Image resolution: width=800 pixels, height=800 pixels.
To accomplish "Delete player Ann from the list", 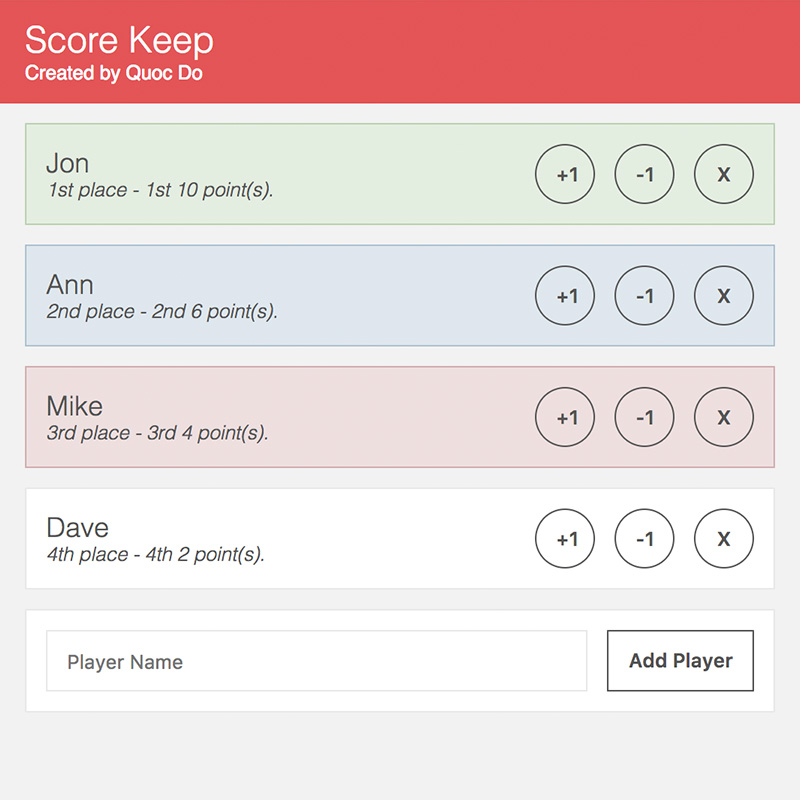I will coord(723,295).
